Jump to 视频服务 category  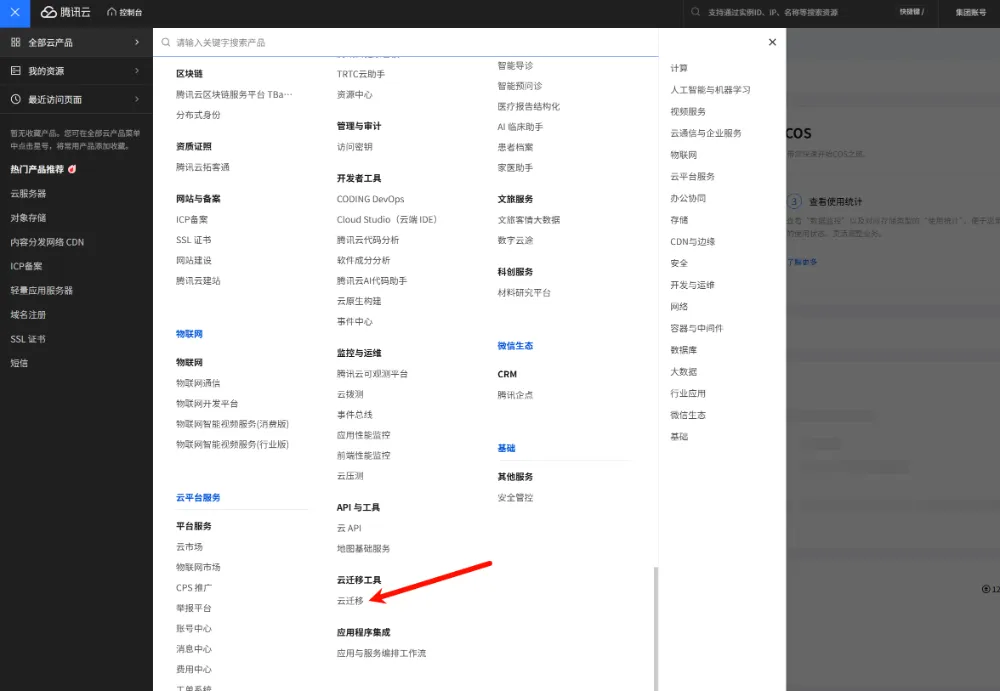click(688, 111)
